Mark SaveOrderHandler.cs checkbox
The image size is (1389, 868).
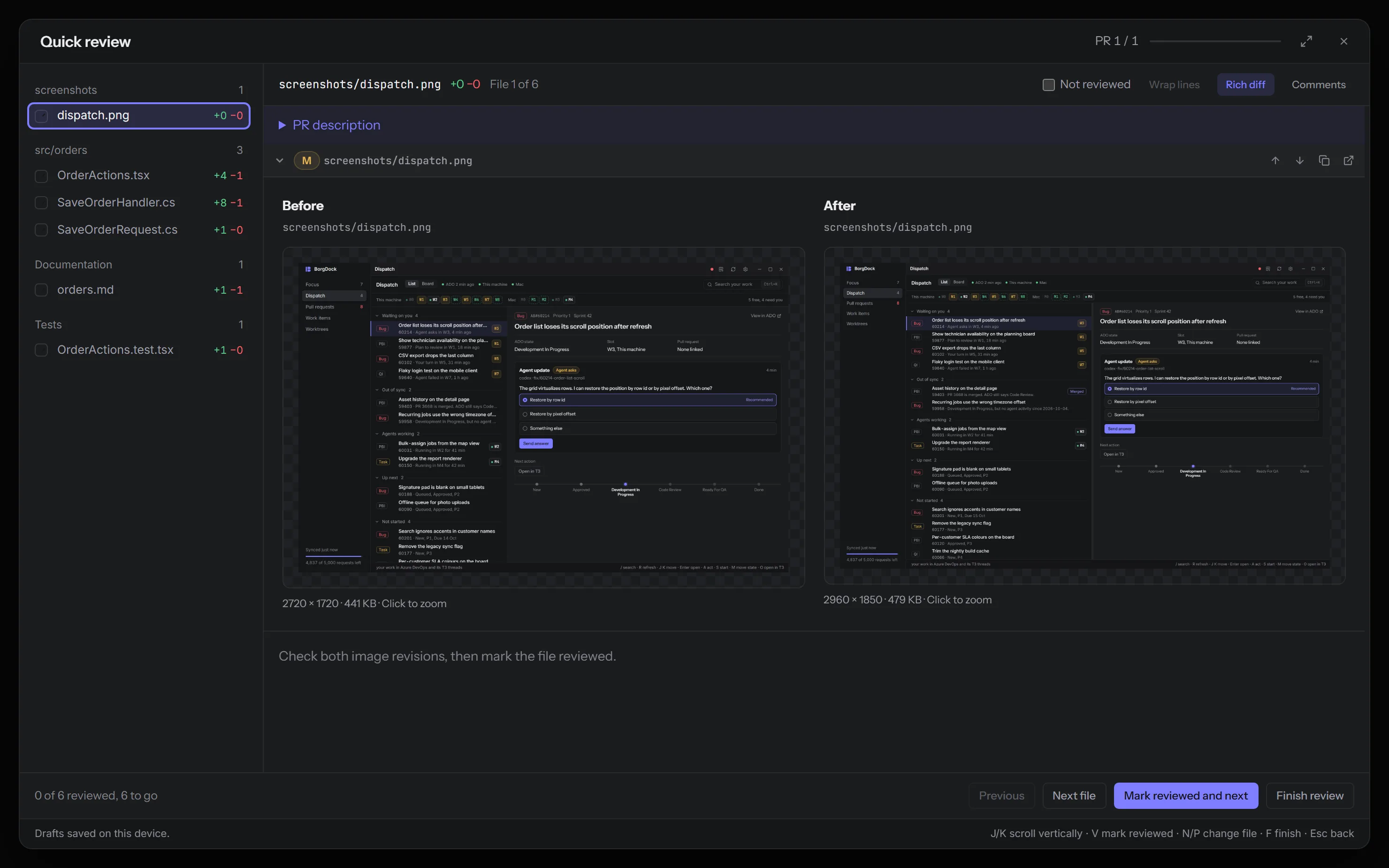(41, 203)
